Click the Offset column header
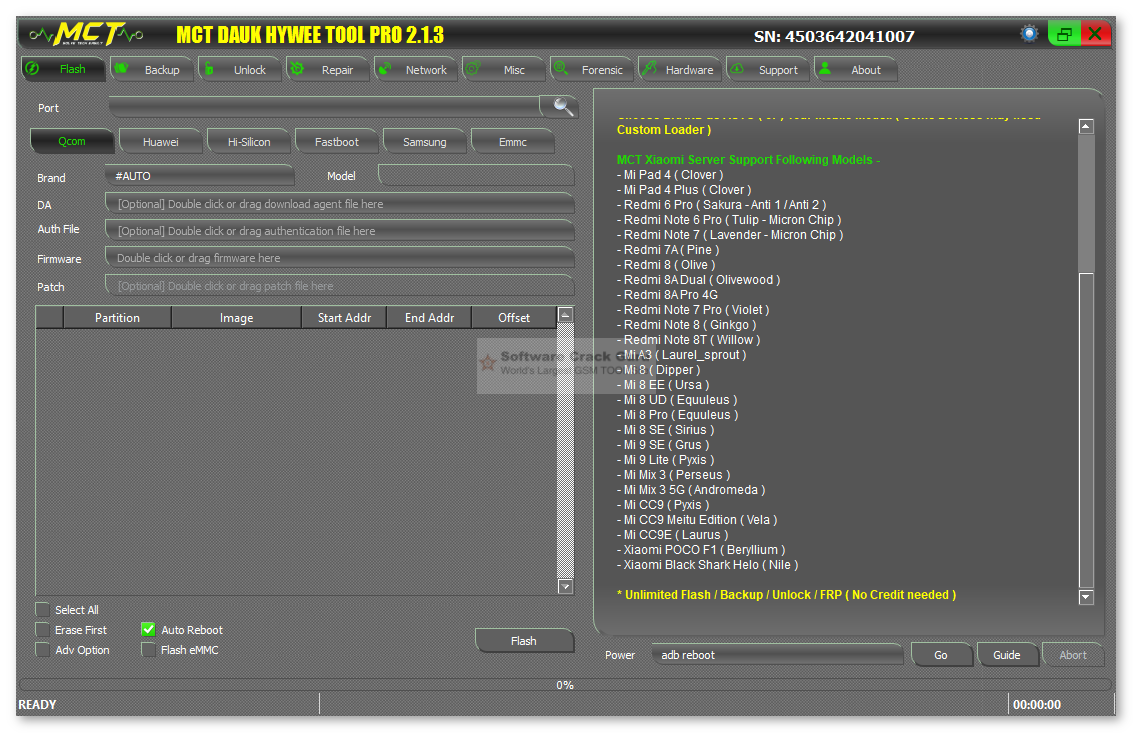Viewport: 1133px width, 733px height. [x=514, y=317]
